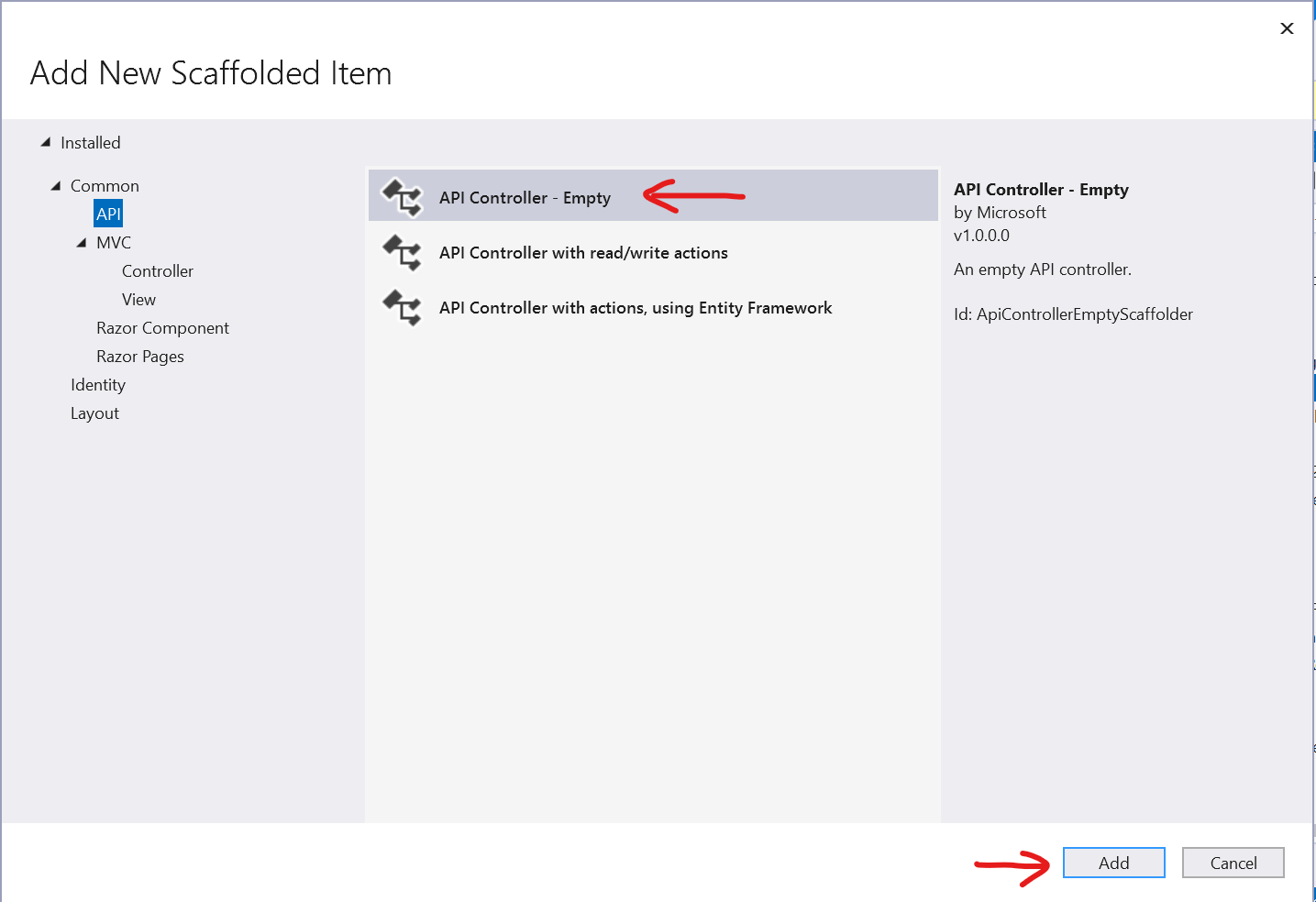Image resolution: width=1316 pixels, height=902 pixels.
Task: Select API Controller with read/write actions
Action: 583,253
